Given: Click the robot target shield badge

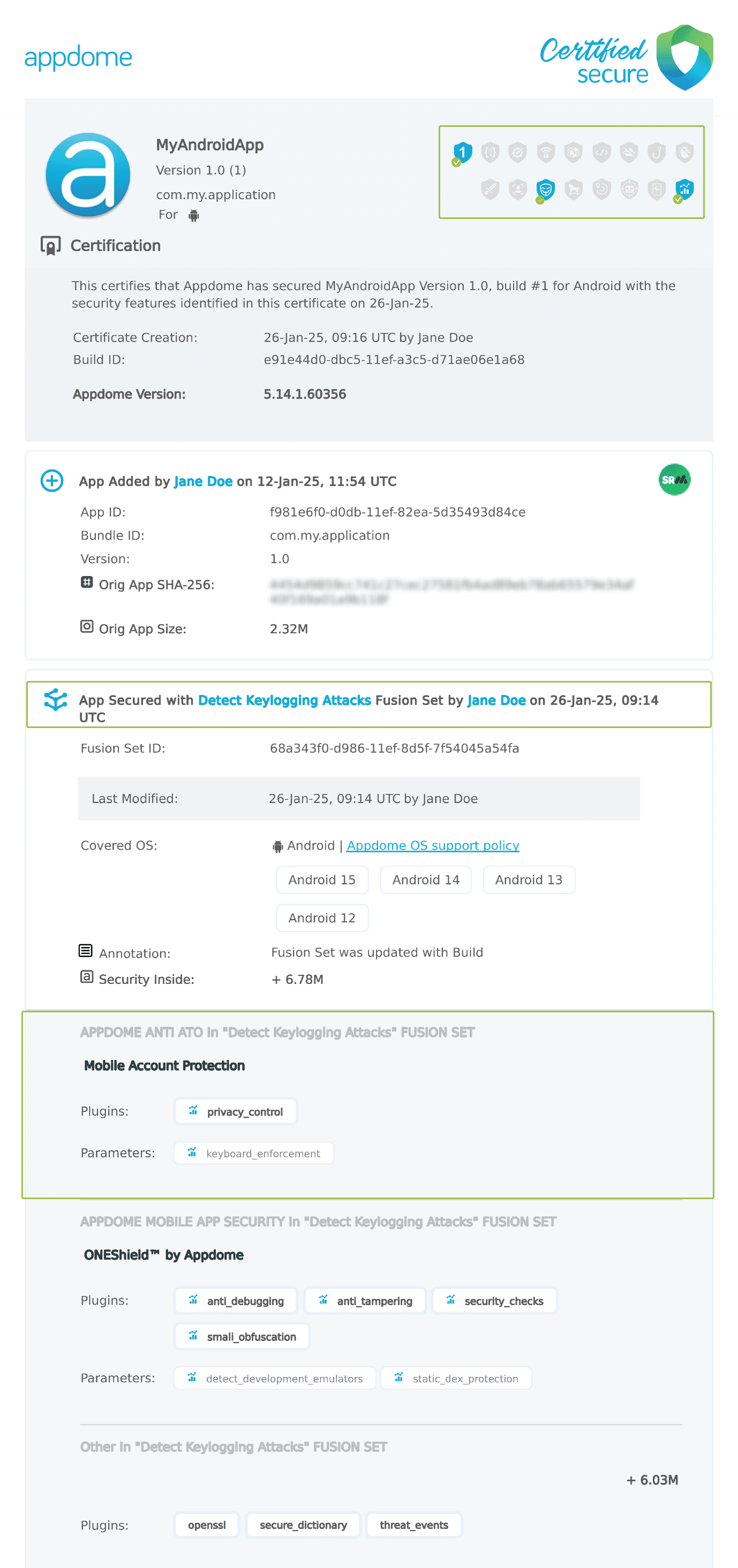Looking at the screenshot, I should [629, 190].
